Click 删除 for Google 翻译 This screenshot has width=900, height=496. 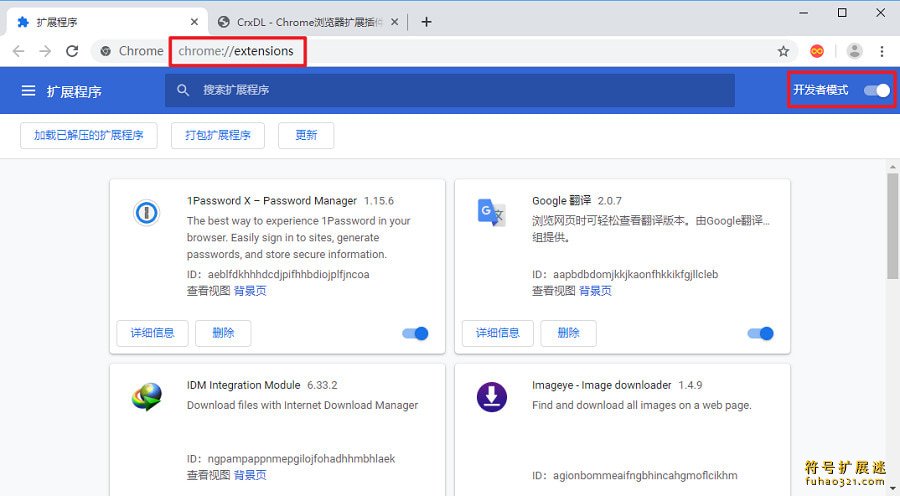point(568,334)
